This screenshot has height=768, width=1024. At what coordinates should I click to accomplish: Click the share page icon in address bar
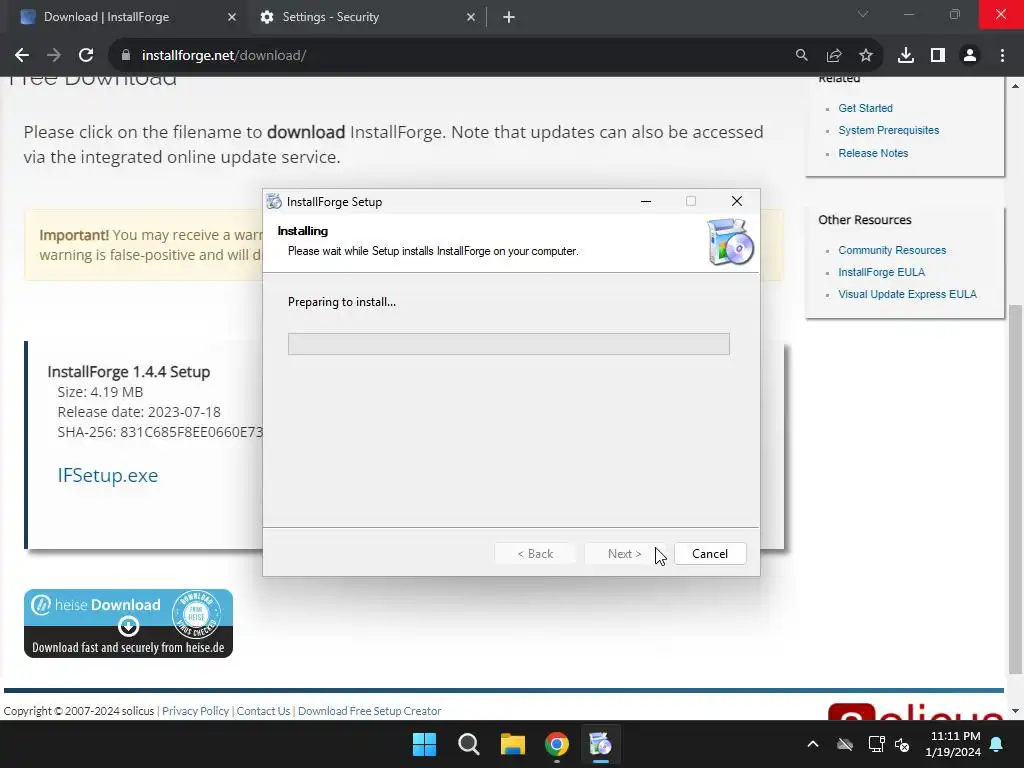[834, 56]
